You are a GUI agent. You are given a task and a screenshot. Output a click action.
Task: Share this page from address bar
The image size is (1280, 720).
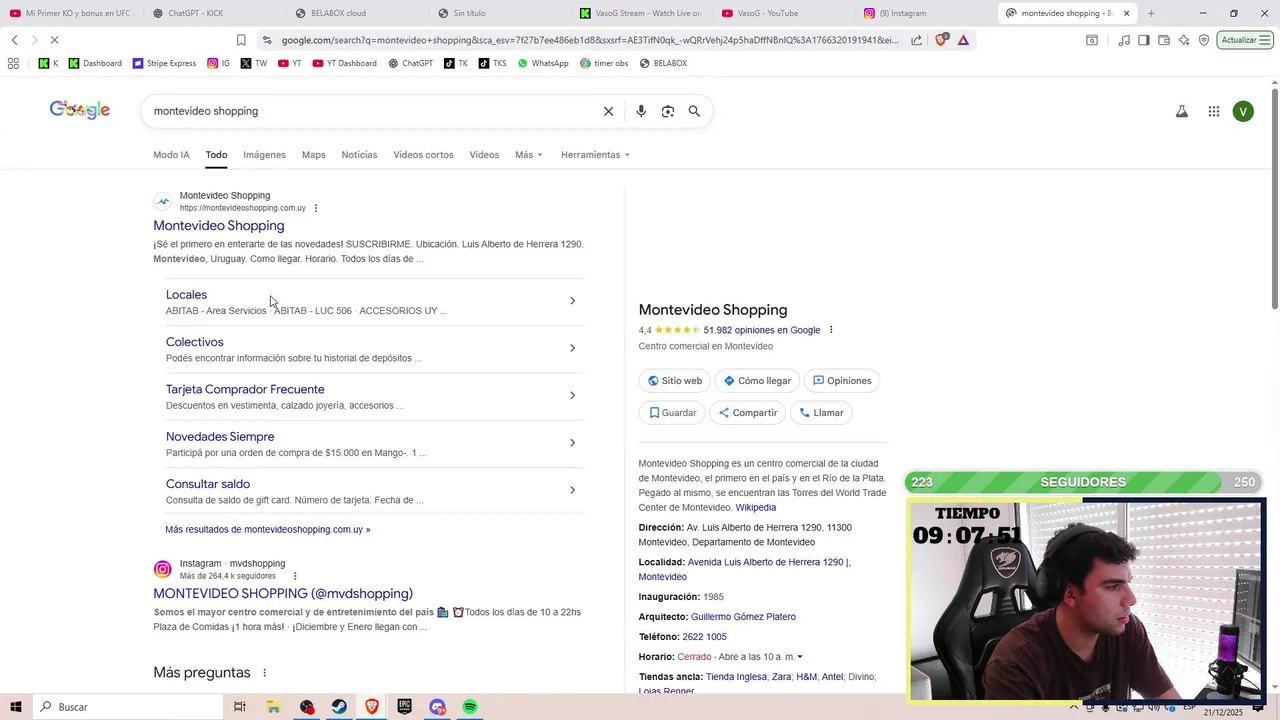pyautogui.click(x=916, y=40)
